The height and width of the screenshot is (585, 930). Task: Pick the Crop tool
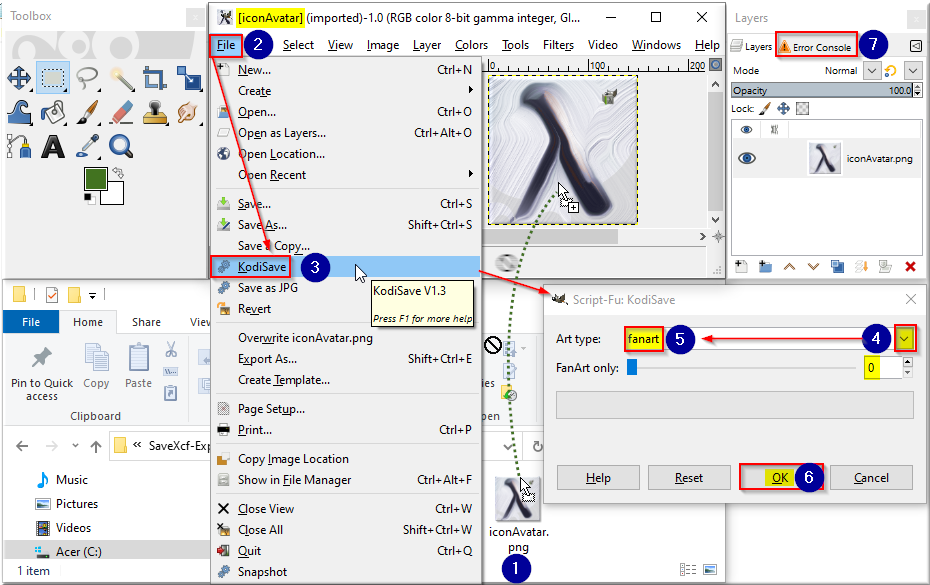click(155, 78)
